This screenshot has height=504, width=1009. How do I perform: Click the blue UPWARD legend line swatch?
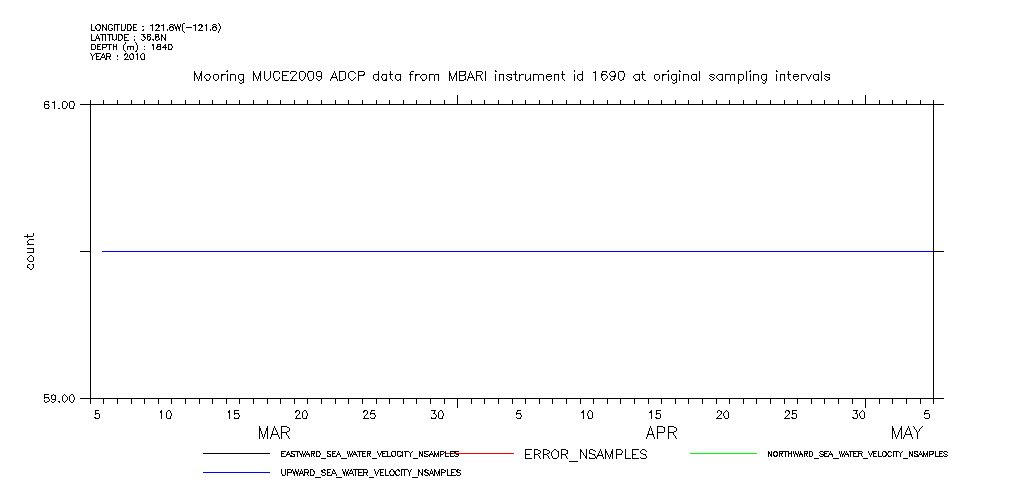click(235, 472)
